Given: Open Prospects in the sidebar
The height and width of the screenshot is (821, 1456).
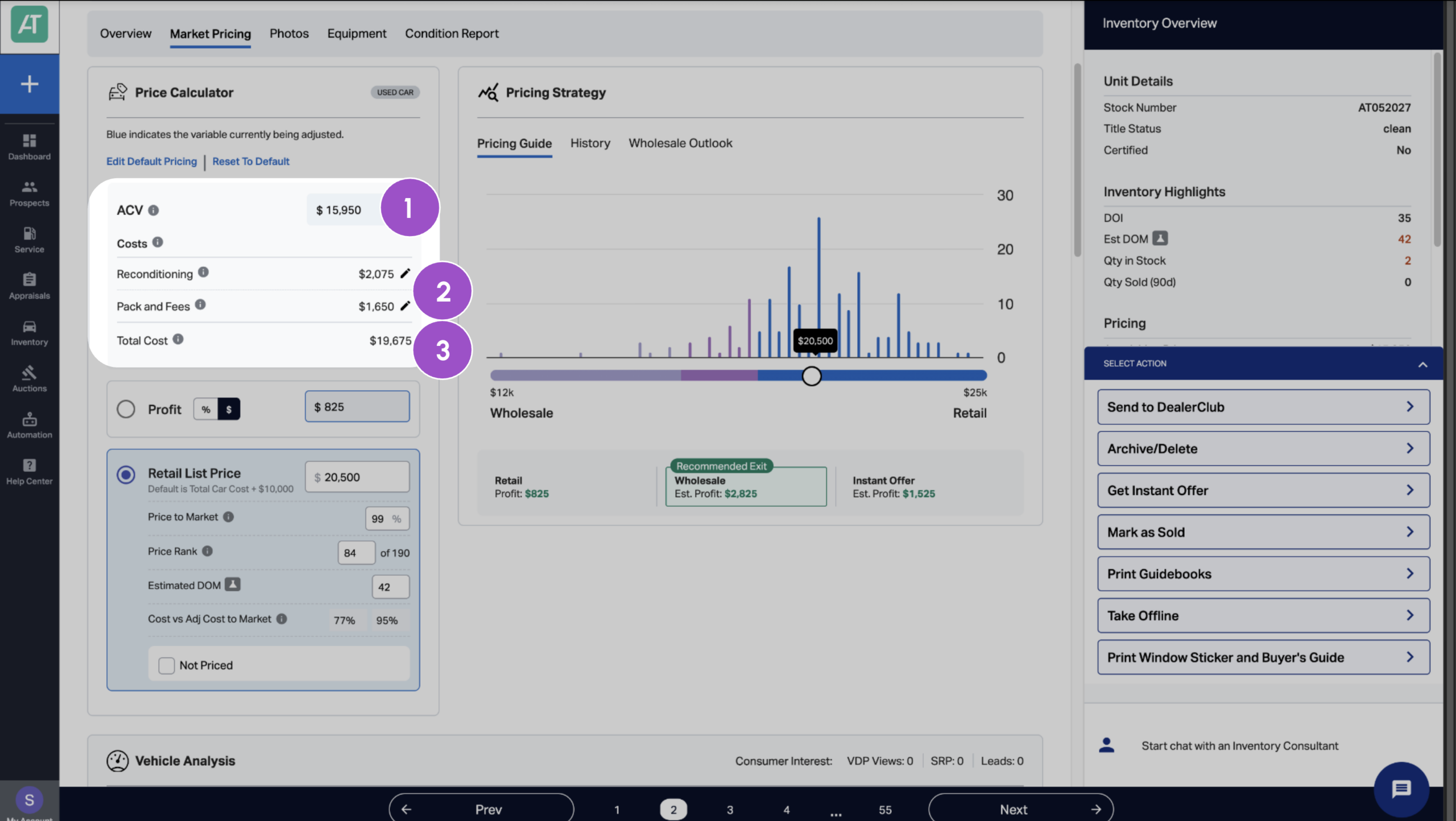Looking at the screenshot, I should [30, 193].
